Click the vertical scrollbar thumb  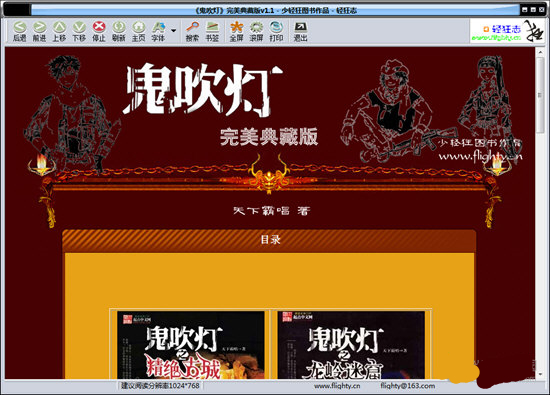point(540,95)
